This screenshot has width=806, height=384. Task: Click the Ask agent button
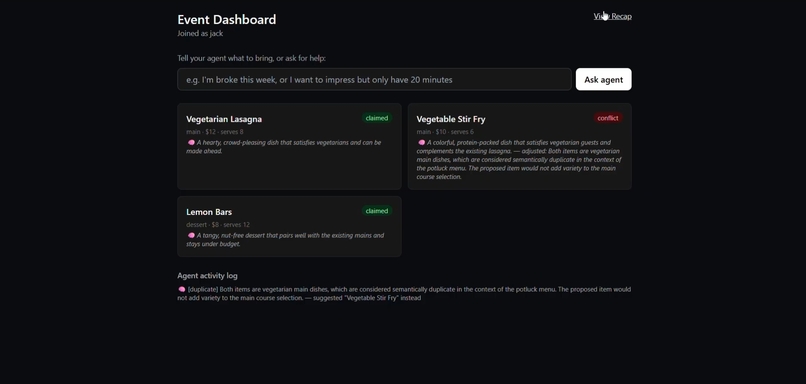coord(603,79)
